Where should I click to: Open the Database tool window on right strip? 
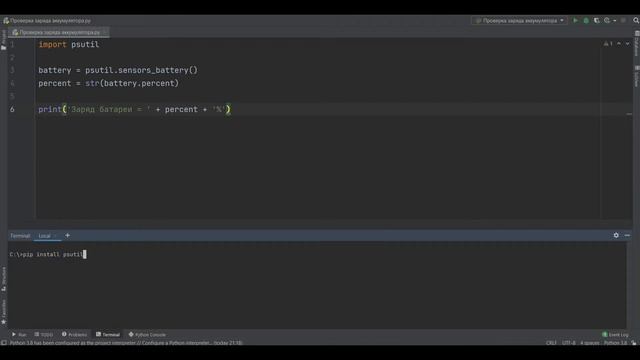[637, 43]
